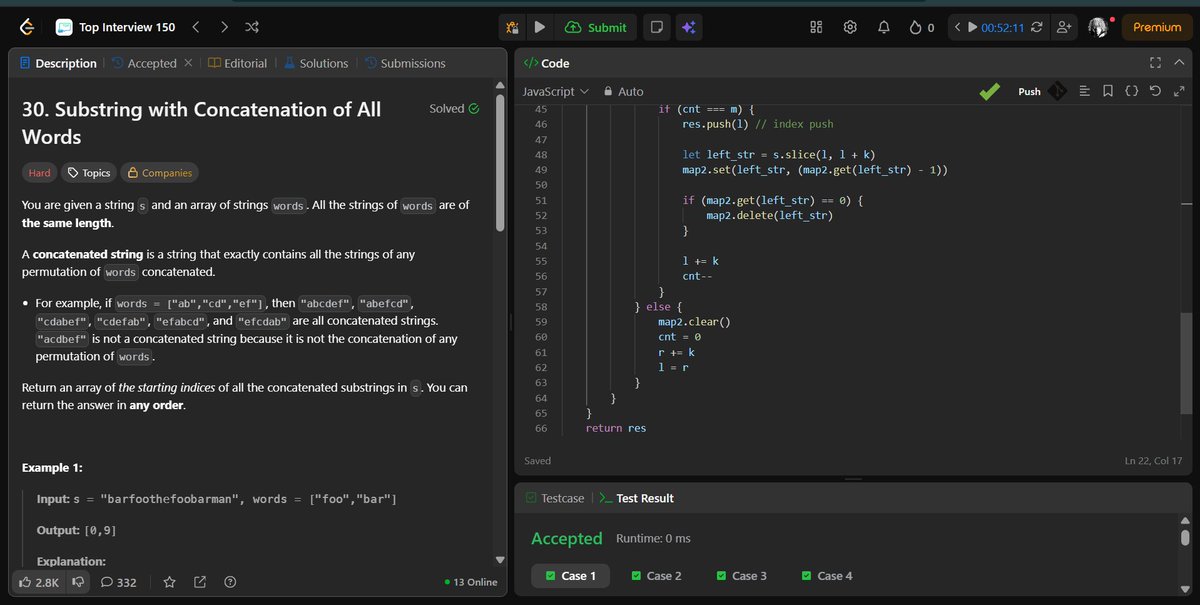
Task: Open the layout manager grid icon
Action: tap(816, 28)
